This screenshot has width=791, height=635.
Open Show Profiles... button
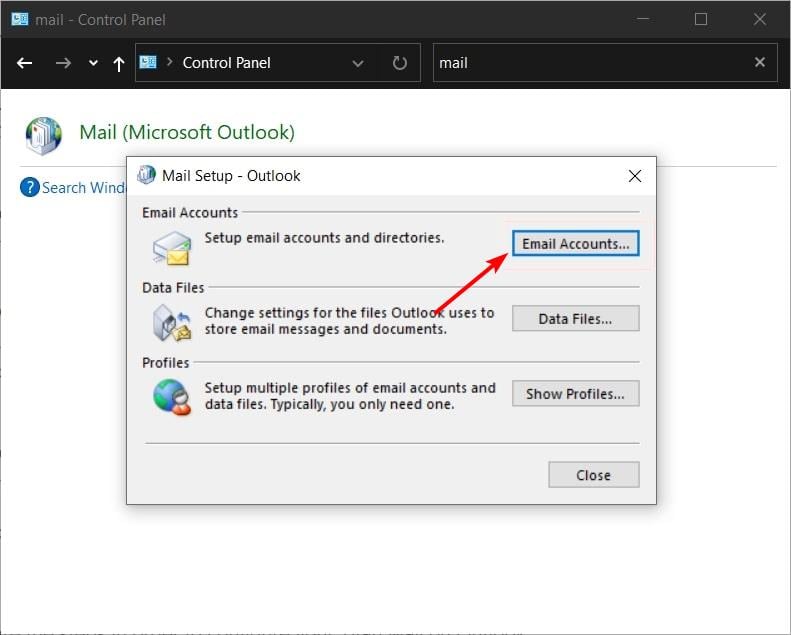click(576, 394)
